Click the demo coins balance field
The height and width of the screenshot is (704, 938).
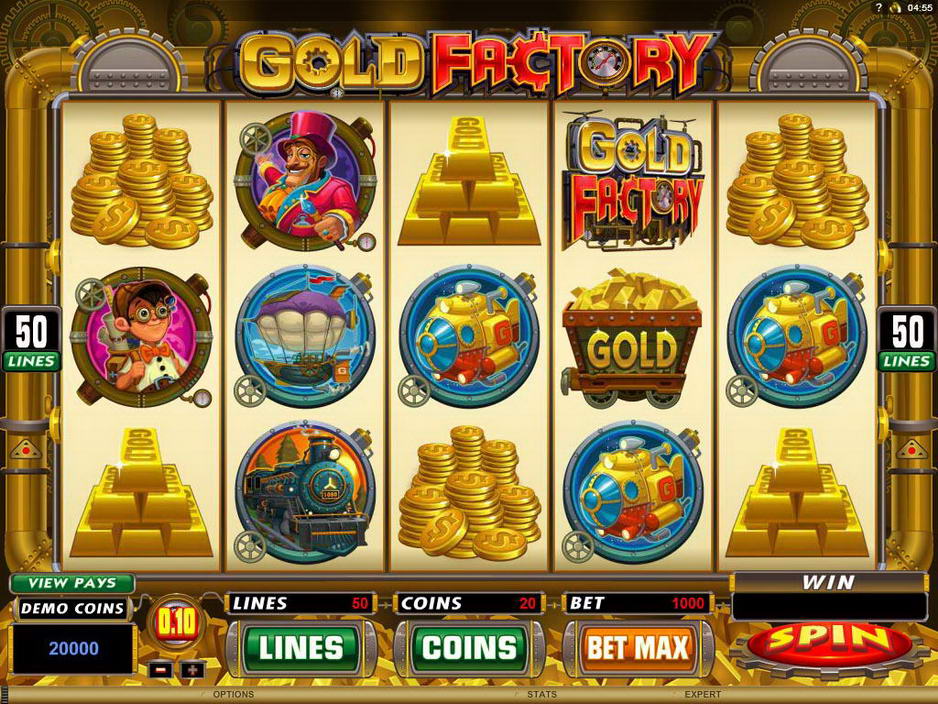click(x=74, y=648)
